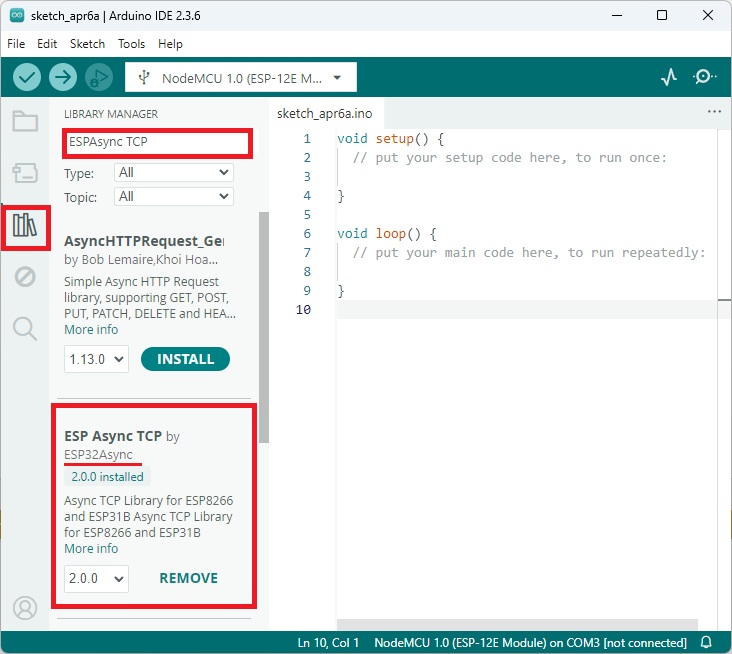Image resolution: width=732 pixels, height=654 pixels.
Task: Open the NodeMCU 1.0 board selector dropdown
Action: point(241,77)
